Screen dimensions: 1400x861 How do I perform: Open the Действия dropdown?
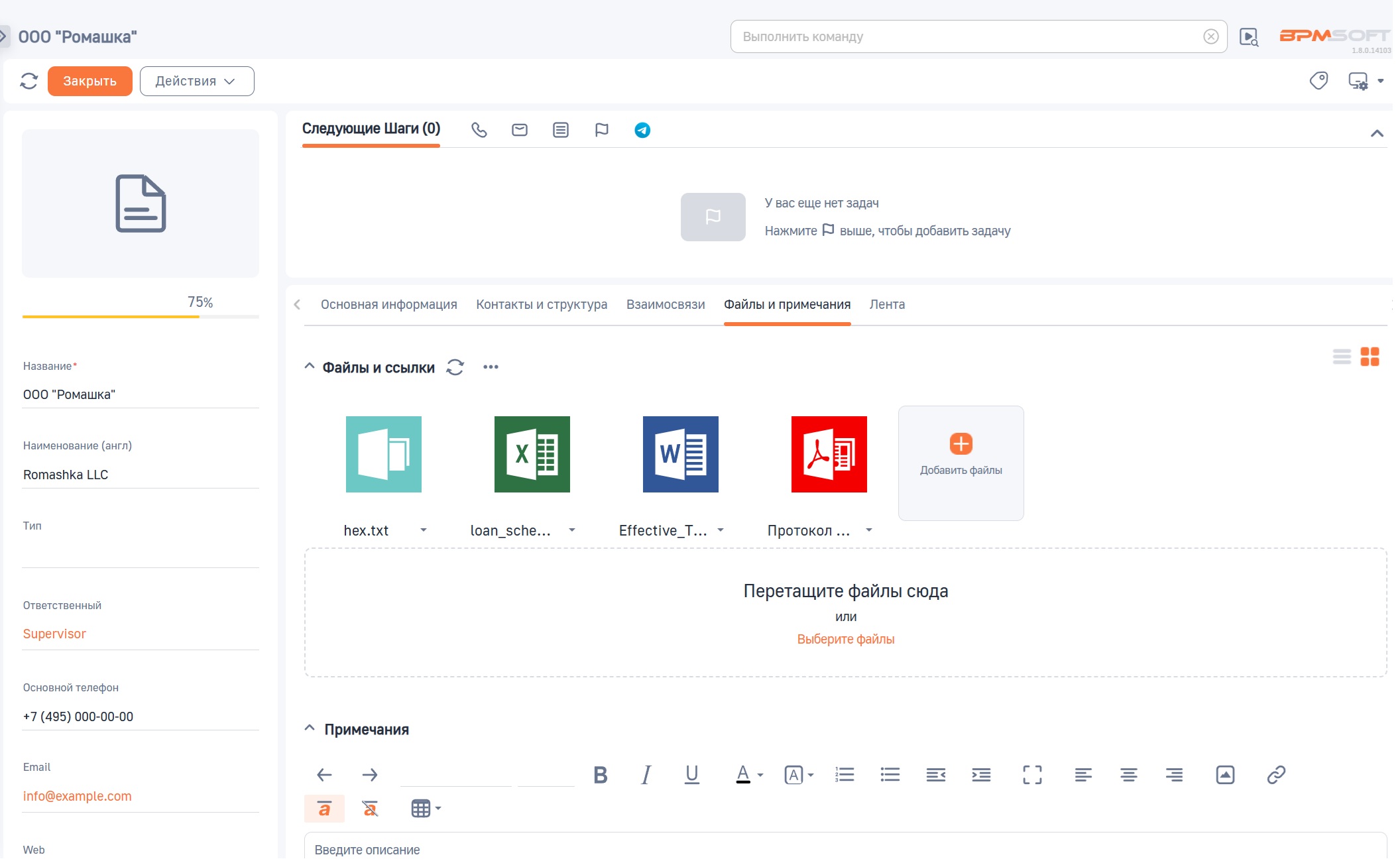coord(196,80)
